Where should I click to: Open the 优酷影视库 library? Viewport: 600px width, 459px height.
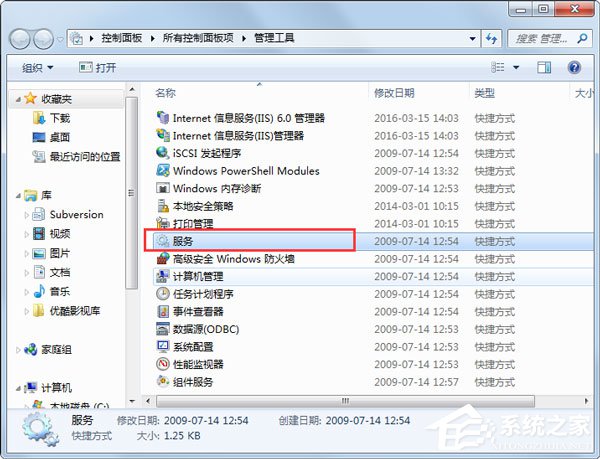point(66,311)
